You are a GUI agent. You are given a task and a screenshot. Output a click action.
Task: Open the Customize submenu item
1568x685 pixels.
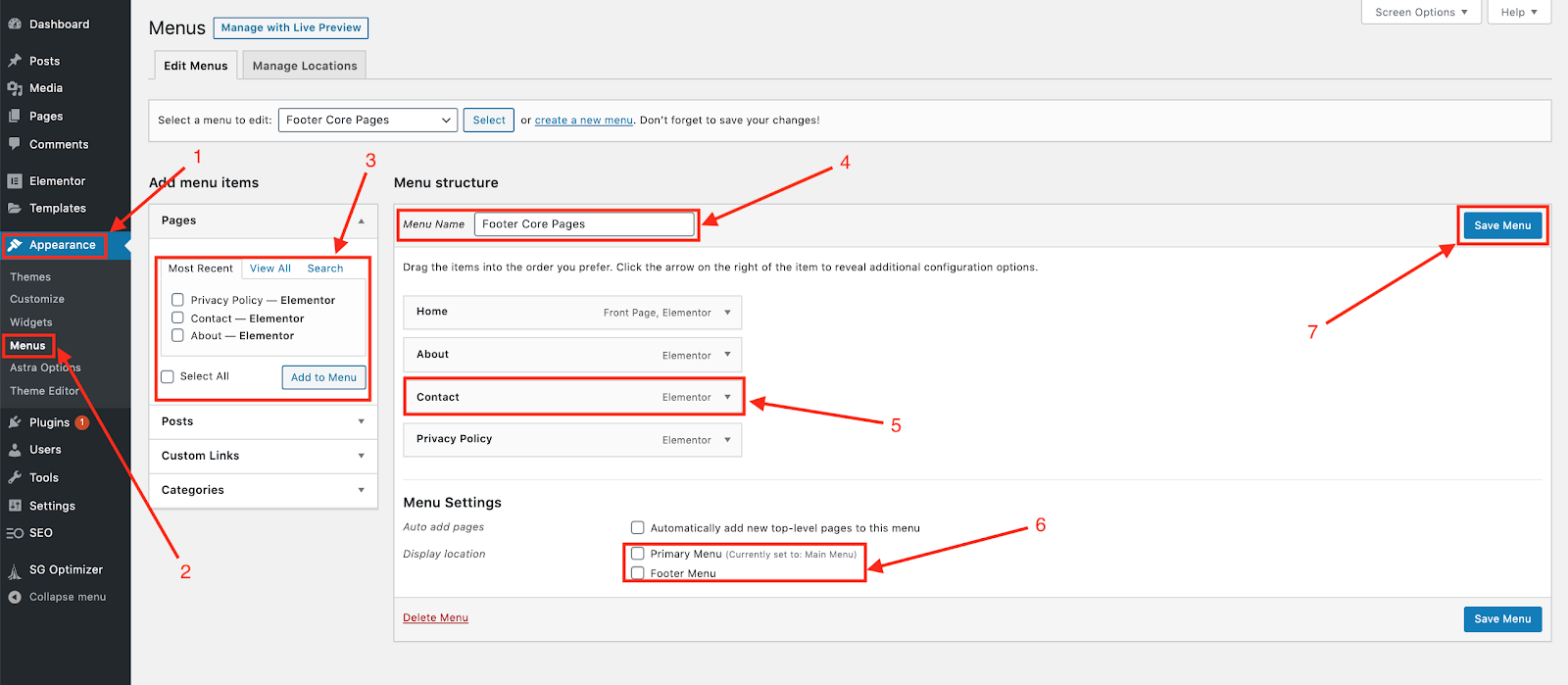click(x=37, y=299)
